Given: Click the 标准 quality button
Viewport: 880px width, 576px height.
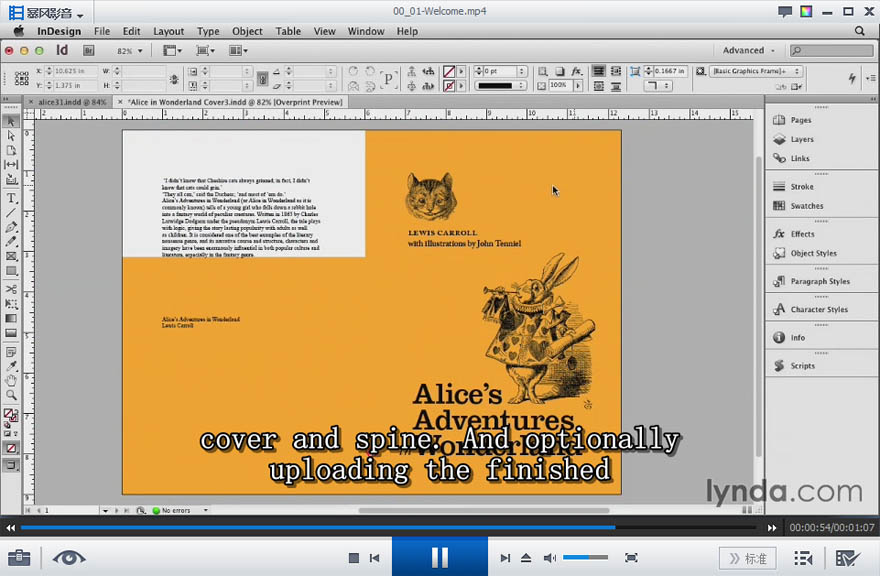Looking at the screenshot, I should (x=748, y=559).
